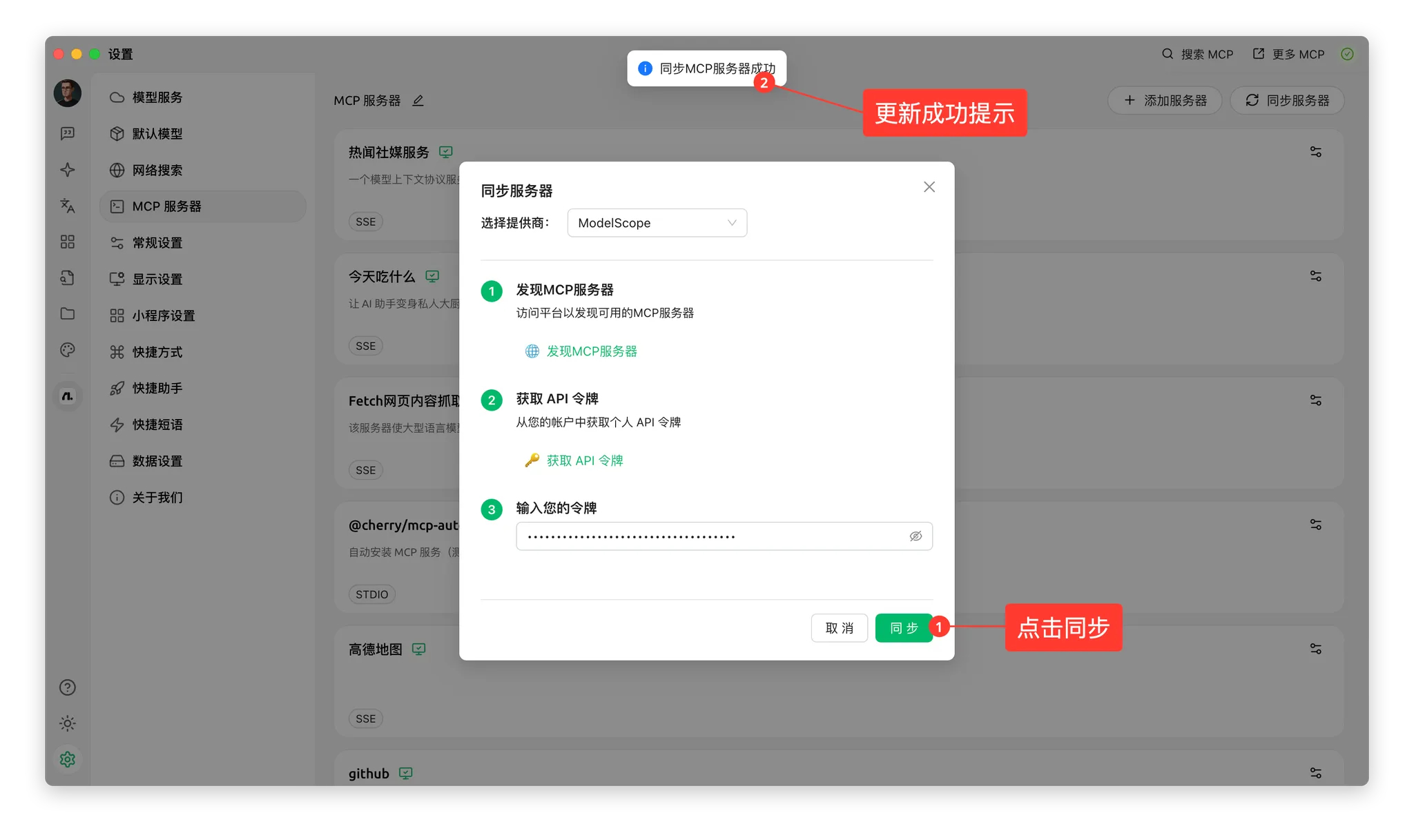Open 数据设置 settings section
Screen dimensions: 1414x840
point(157,461)
